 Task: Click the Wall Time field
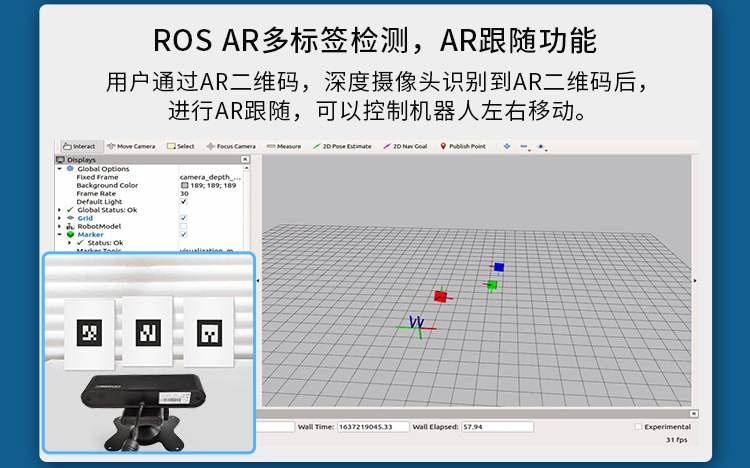(373, 427)
